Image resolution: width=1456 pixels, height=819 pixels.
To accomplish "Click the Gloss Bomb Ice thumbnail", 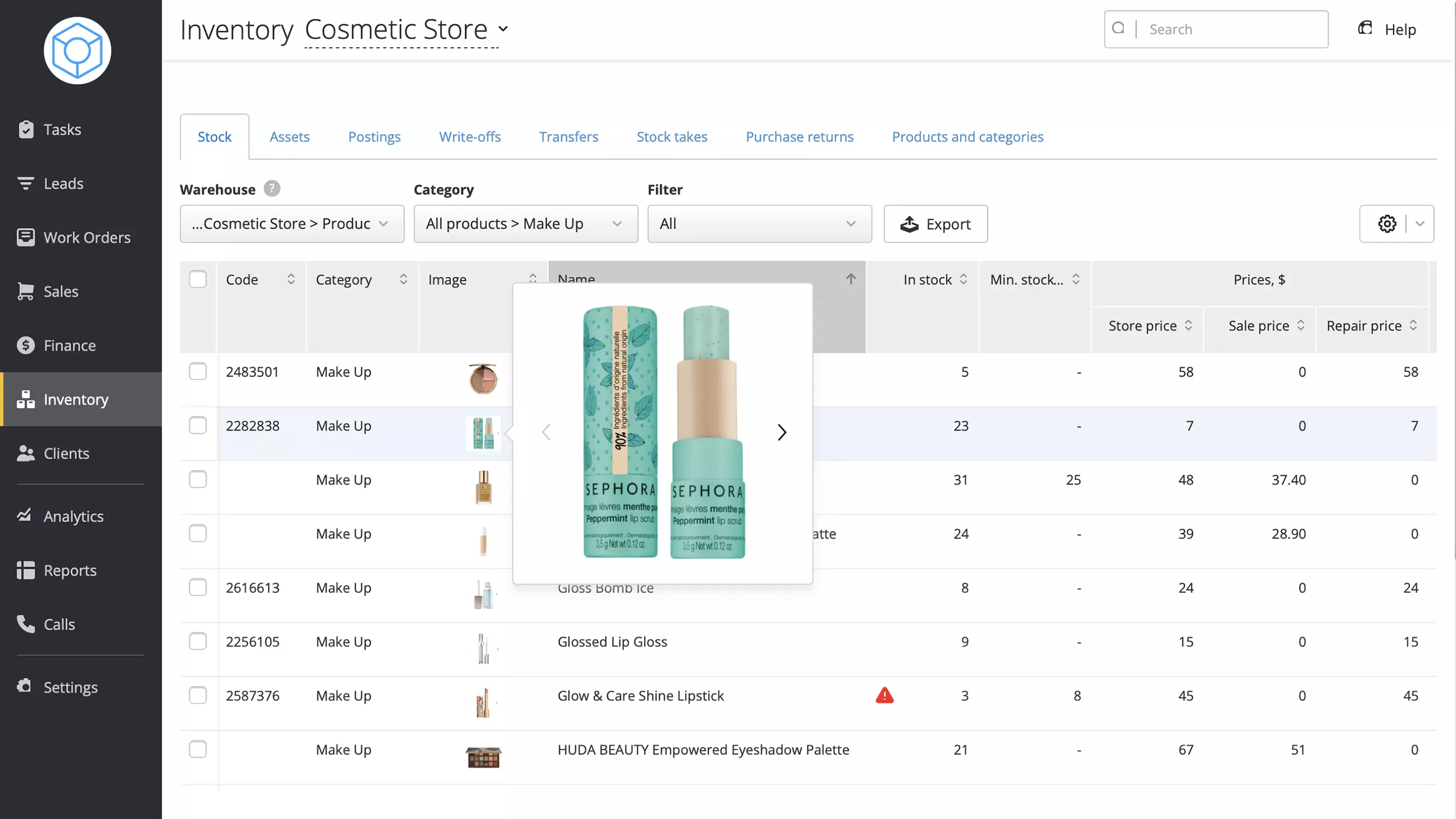I will coord(483,594).
